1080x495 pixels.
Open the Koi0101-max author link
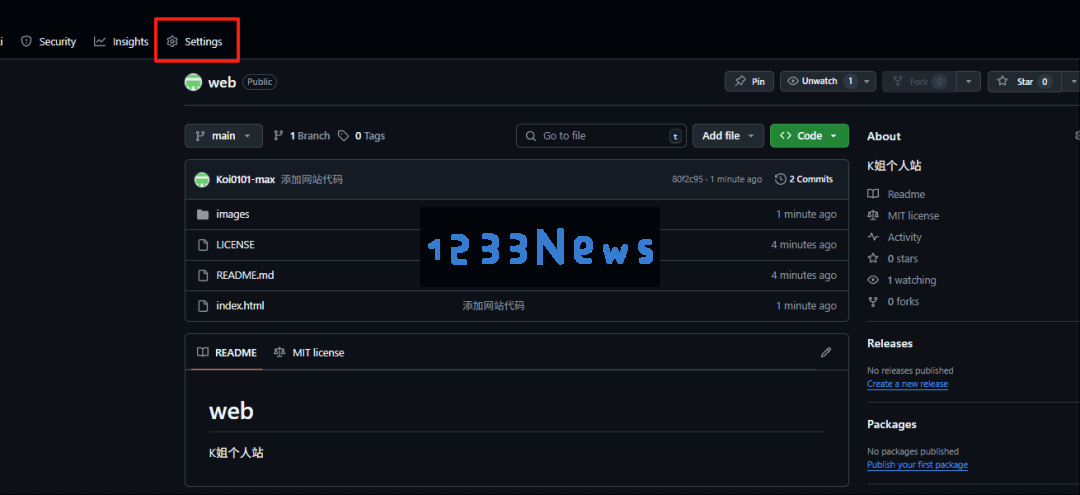click(245, 180)
